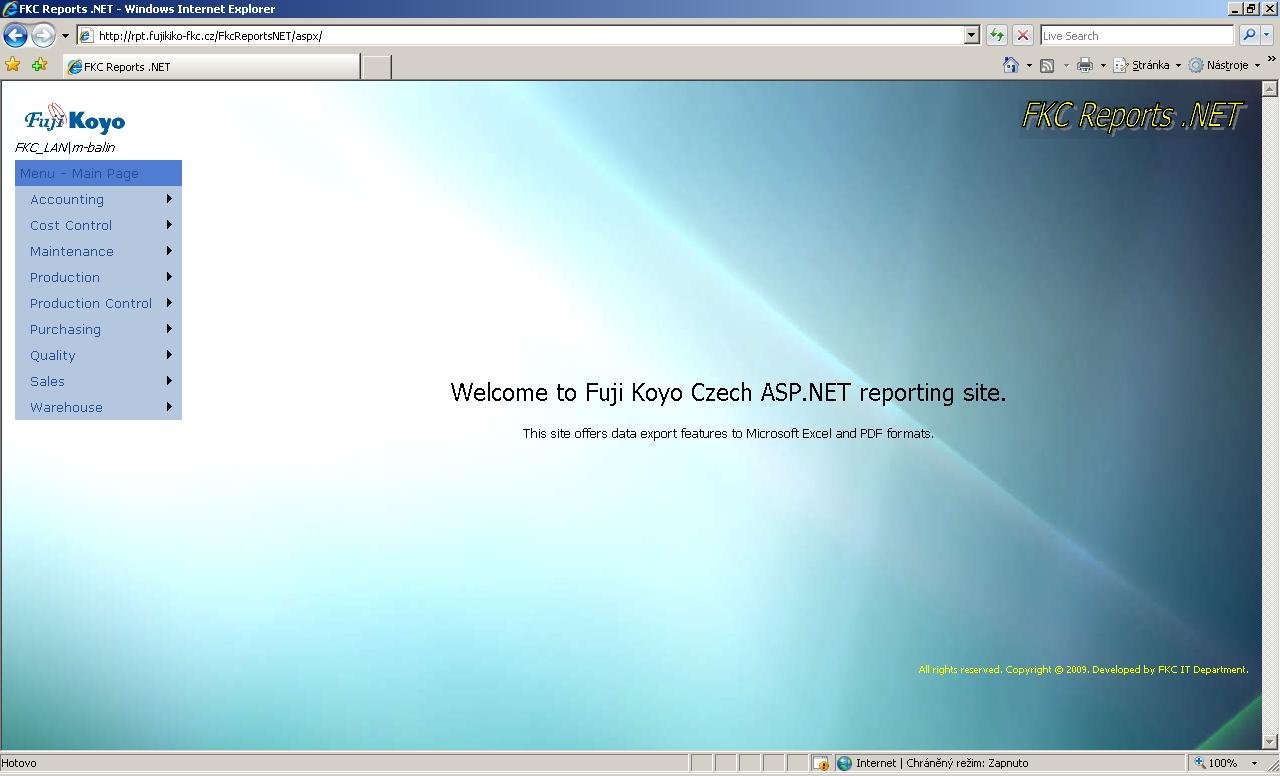Expand the Print options dropdown arrow
Viewport: 1280px width, 776px height.
[1103, 65]
